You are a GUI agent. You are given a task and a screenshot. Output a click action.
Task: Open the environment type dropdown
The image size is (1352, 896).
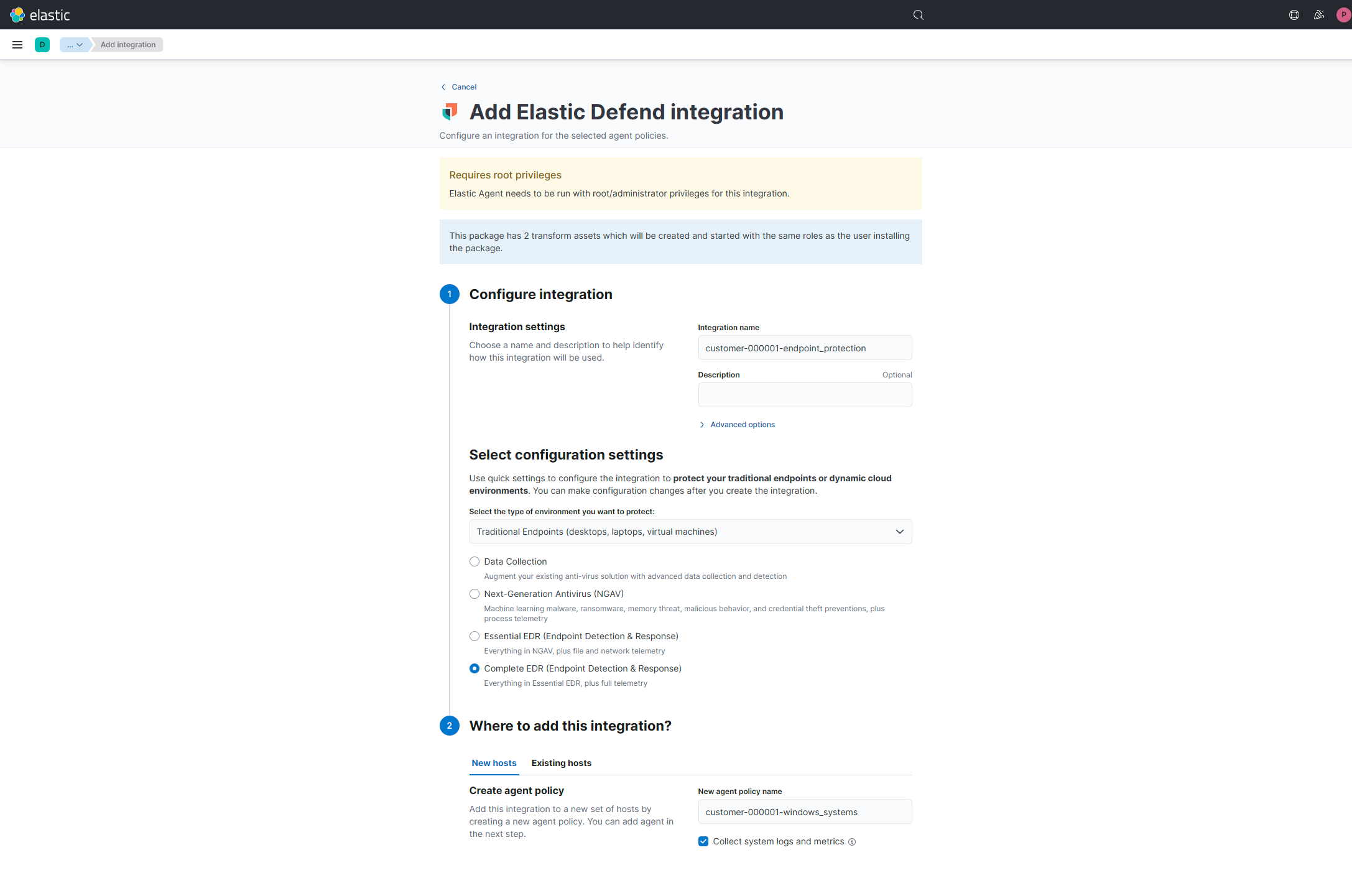tap(690, 532)
